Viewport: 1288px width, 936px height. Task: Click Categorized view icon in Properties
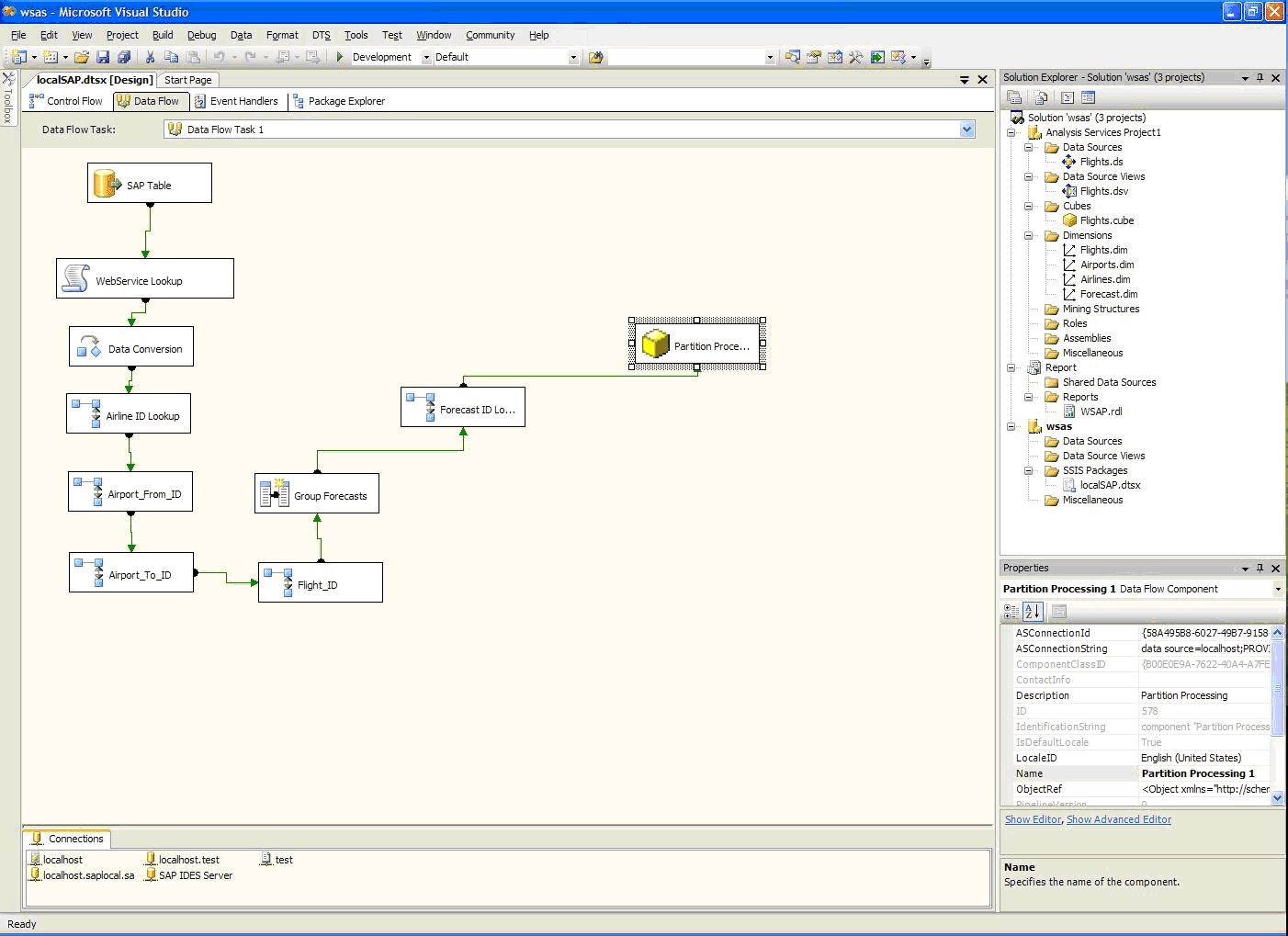point(1011,611)
